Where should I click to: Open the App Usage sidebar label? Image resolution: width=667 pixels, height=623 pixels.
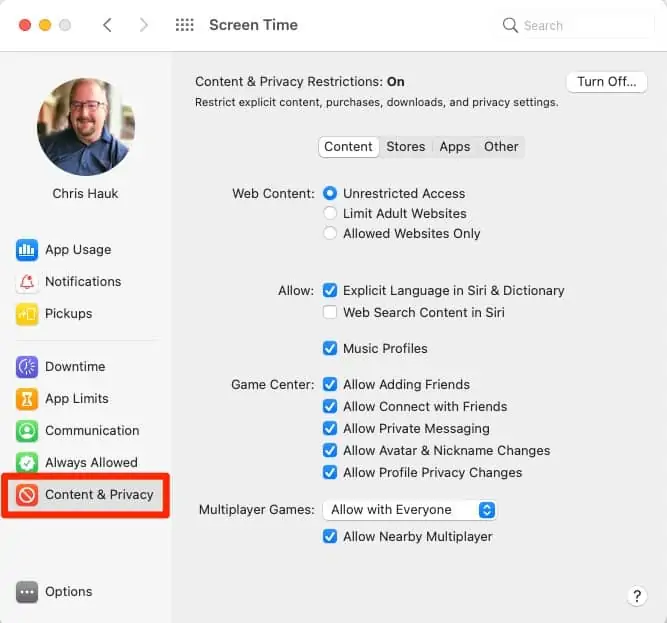click(x=78, y=250)
